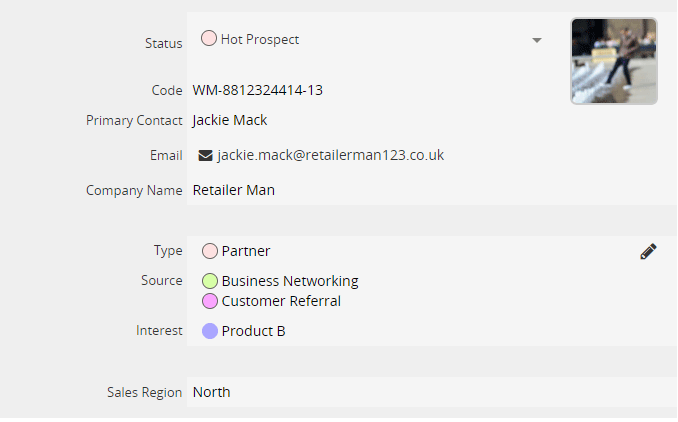Select the Partner type value
Image resolution: width=678 pixels, height=422 pixels.
click(x=246, y=251)
